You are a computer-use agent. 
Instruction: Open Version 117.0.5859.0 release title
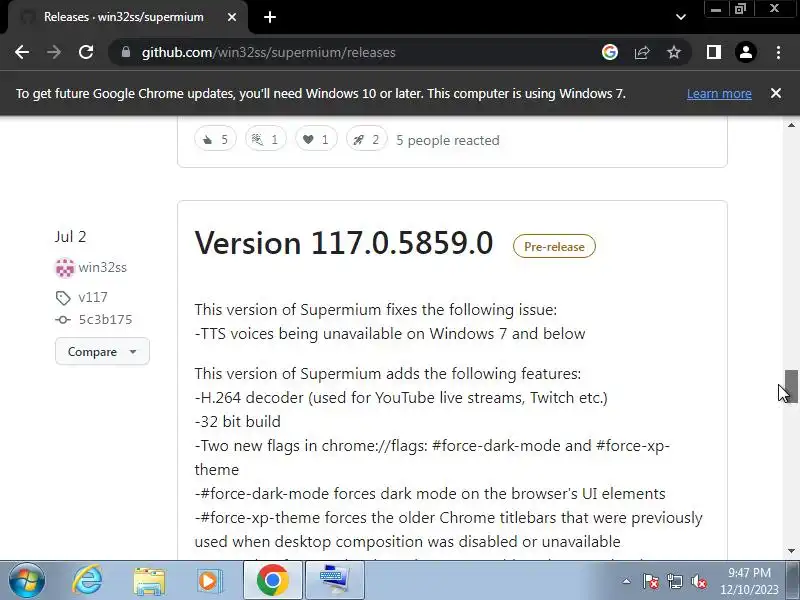(x=344, y=243)
